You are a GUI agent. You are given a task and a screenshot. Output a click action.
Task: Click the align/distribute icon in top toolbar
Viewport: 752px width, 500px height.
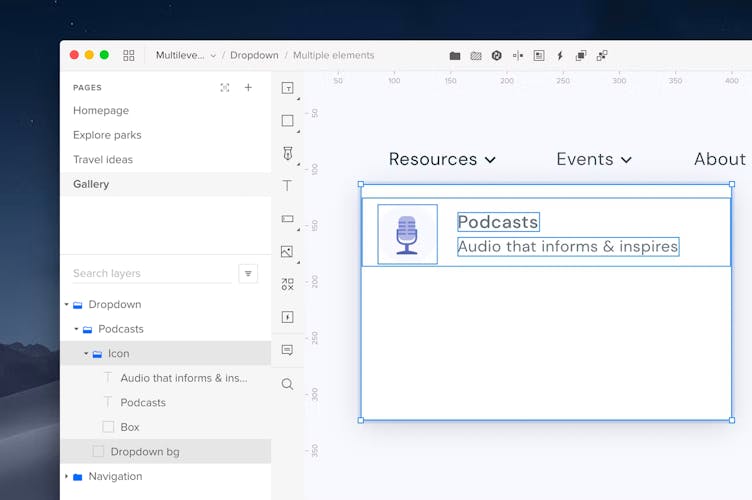518,56
